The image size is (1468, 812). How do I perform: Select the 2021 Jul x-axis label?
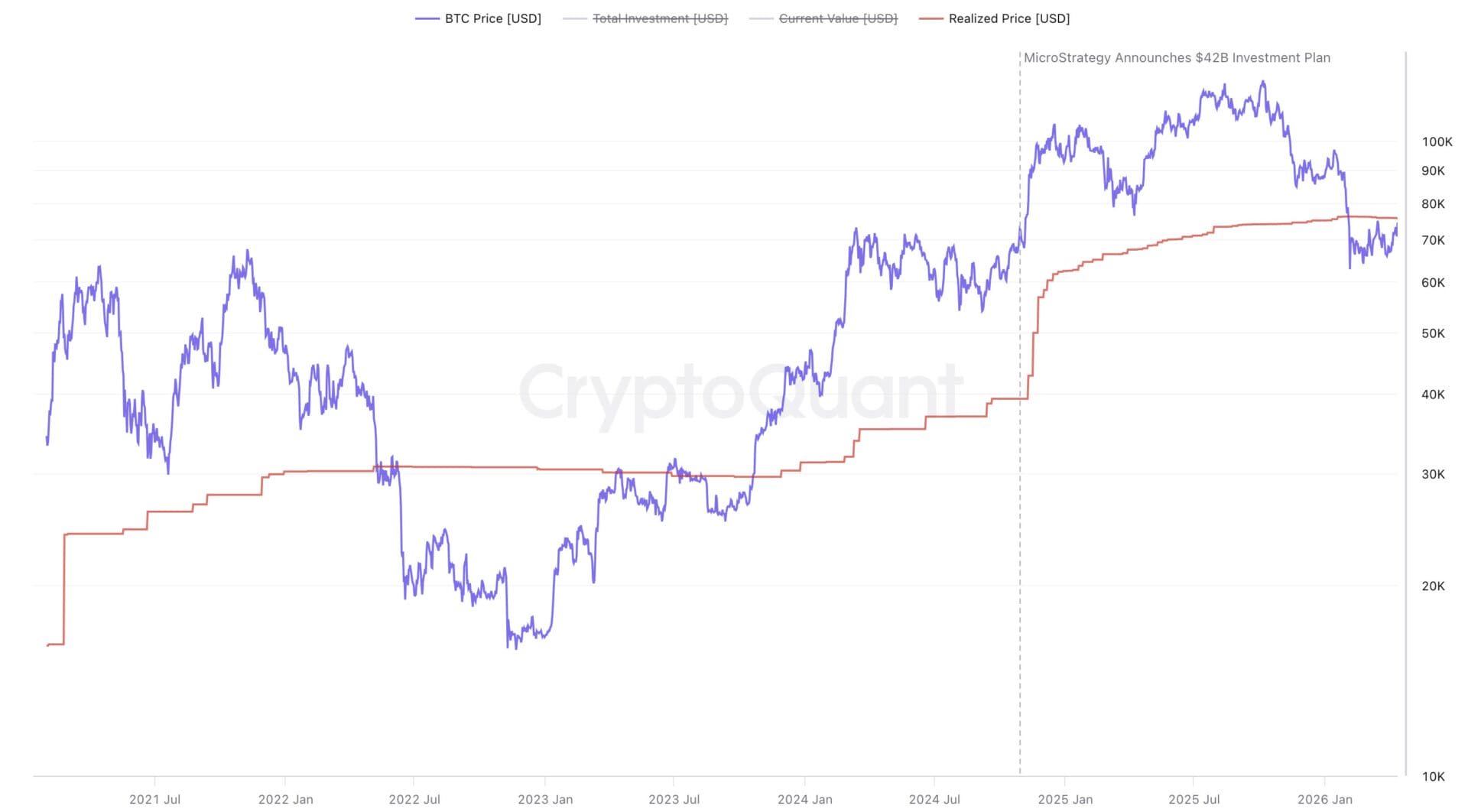[x=154, y=799]
